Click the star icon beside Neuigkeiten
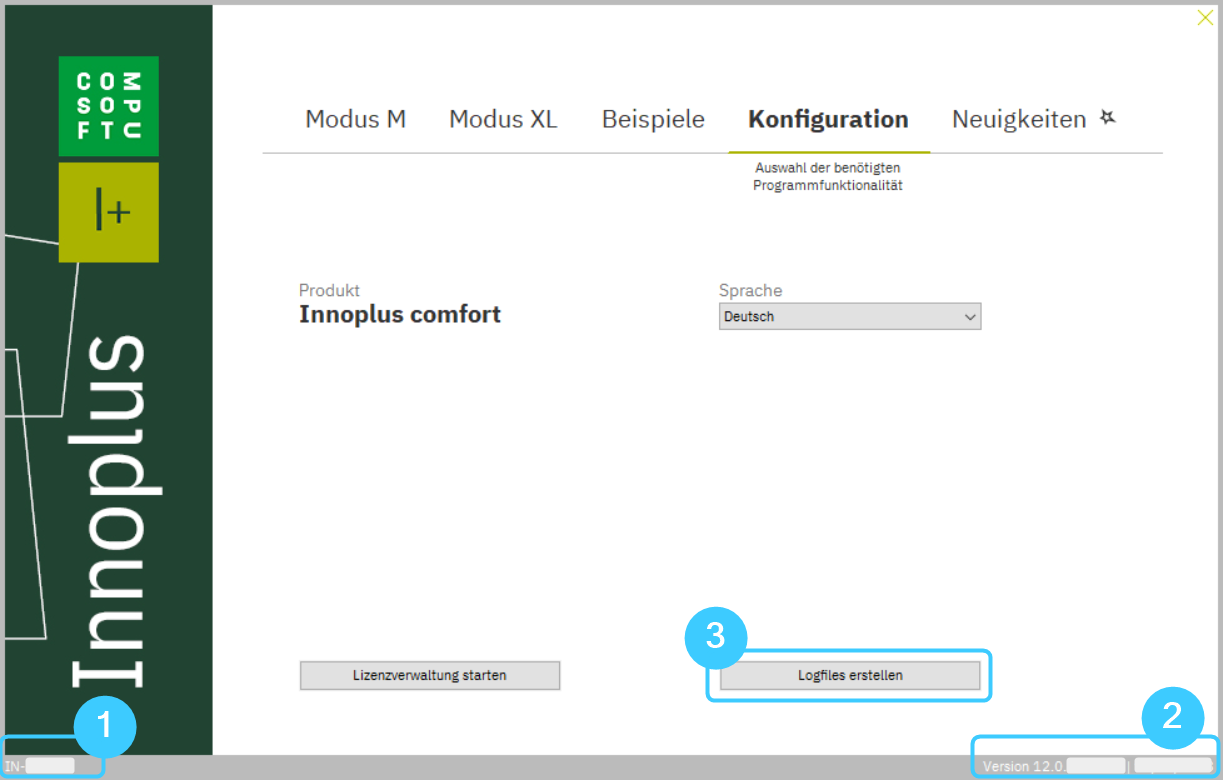The width and height of the screenshot is (1223, 780). [1107, 118]
